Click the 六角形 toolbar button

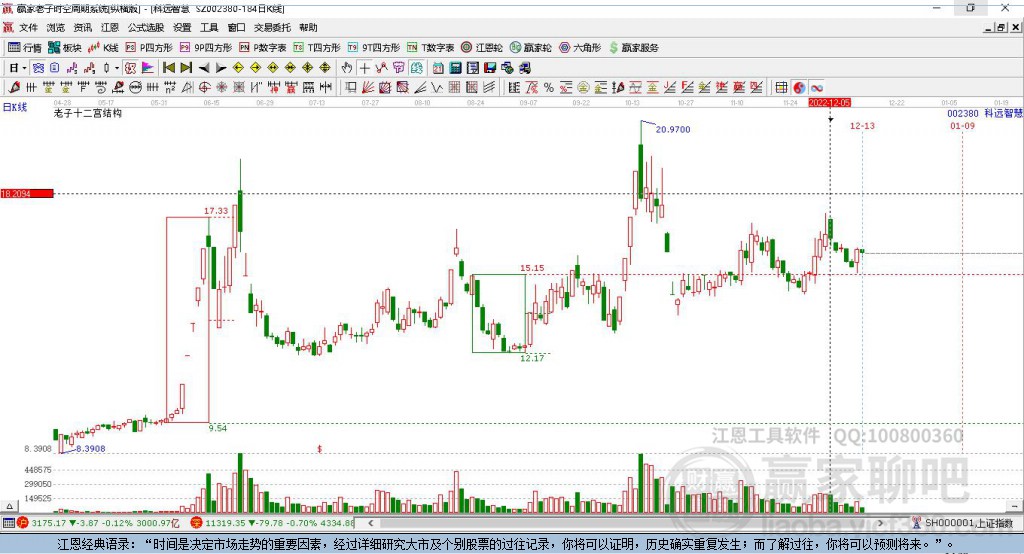coord(579,47)
